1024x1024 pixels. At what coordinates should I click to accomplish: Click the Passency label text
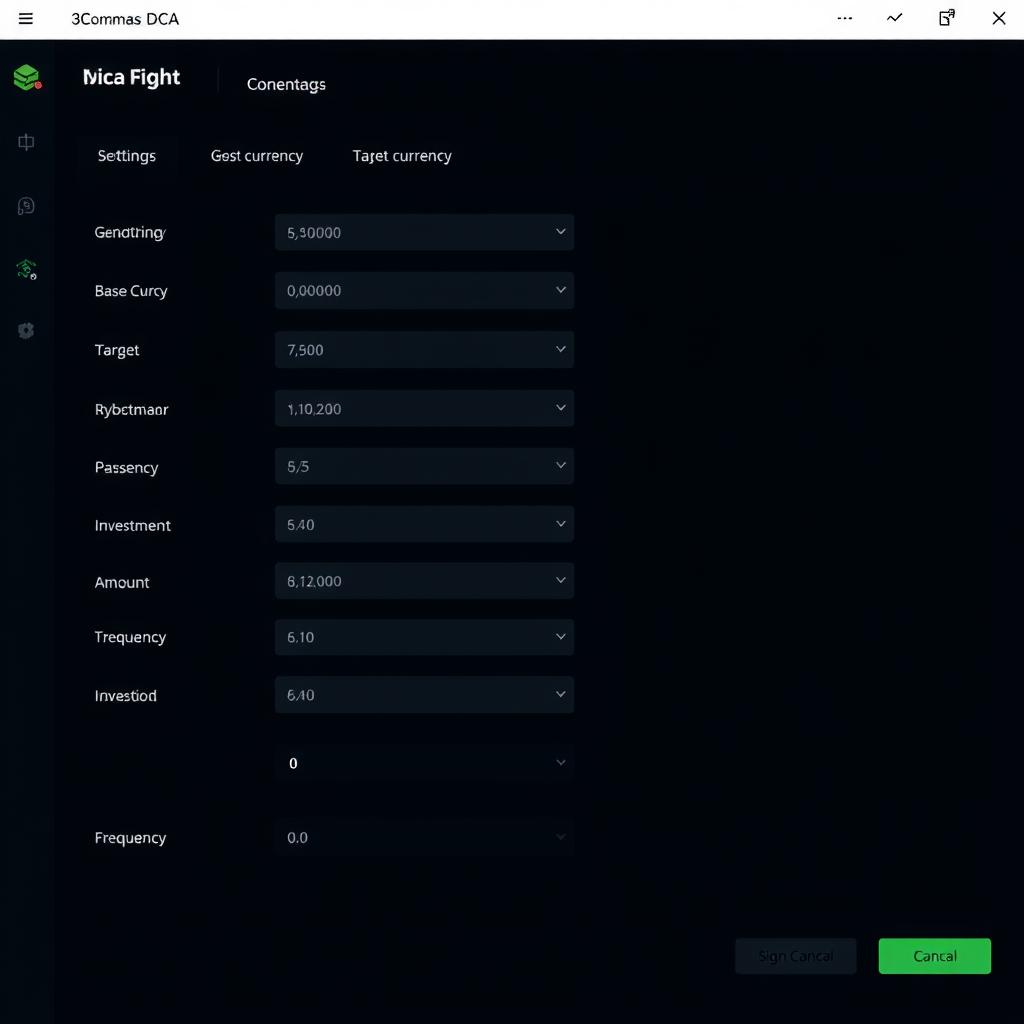point(126,468)
